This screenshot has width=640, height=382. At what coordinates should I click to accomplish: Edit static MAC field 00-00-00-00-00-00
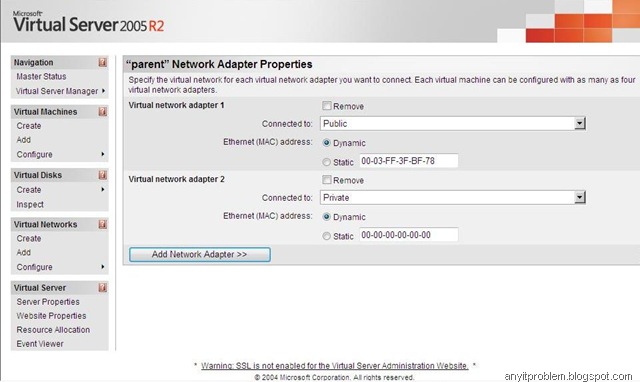coord(409,235)
